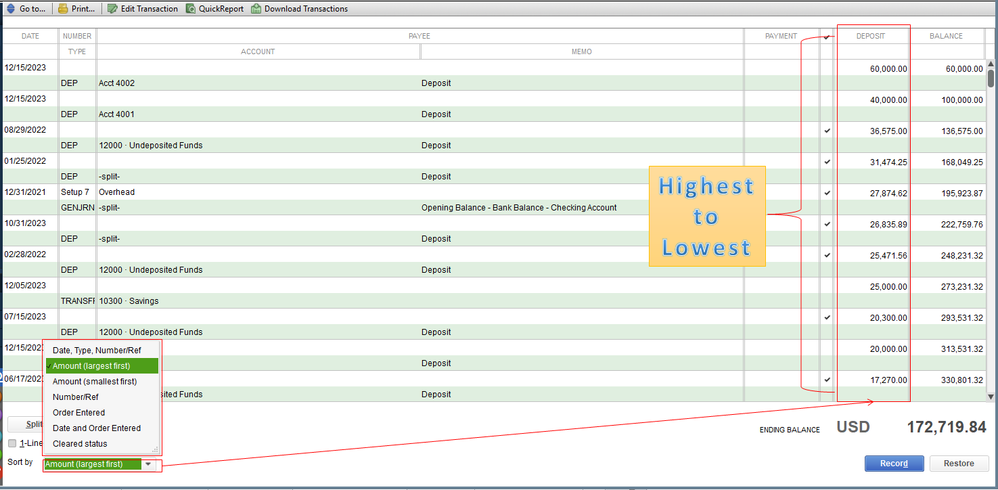
Task: Choose Amount (smallest first) sort option
Action: (x=94, y=381)
